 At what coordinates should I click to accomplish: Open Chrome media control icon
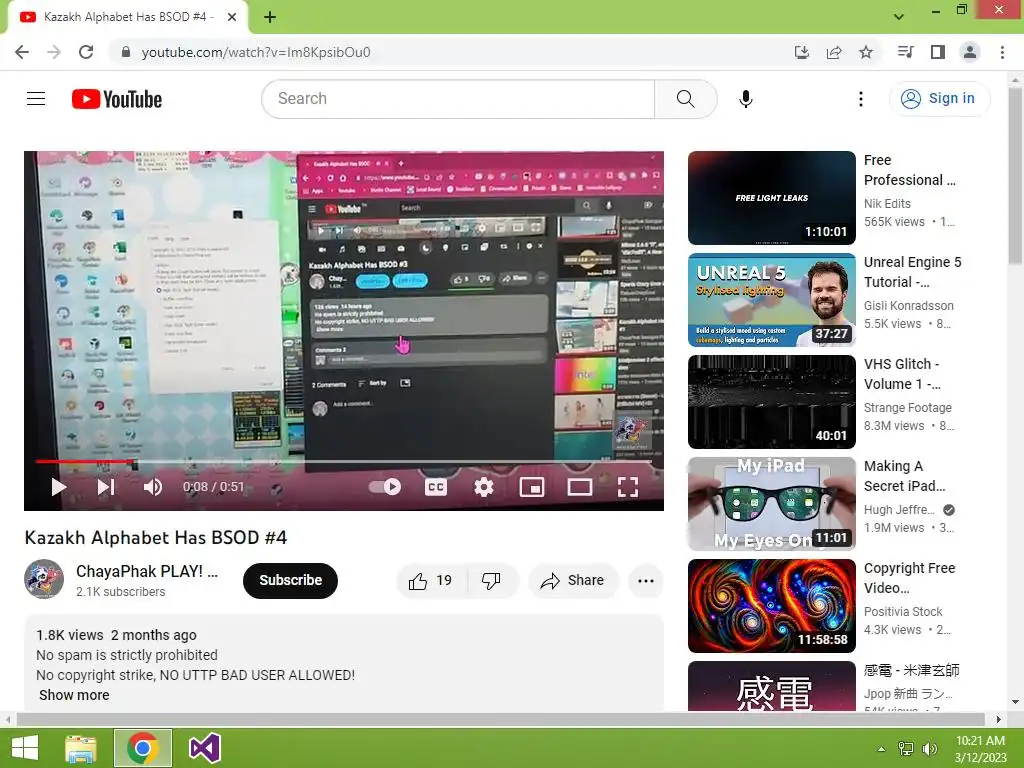click(x=905, y=52)
